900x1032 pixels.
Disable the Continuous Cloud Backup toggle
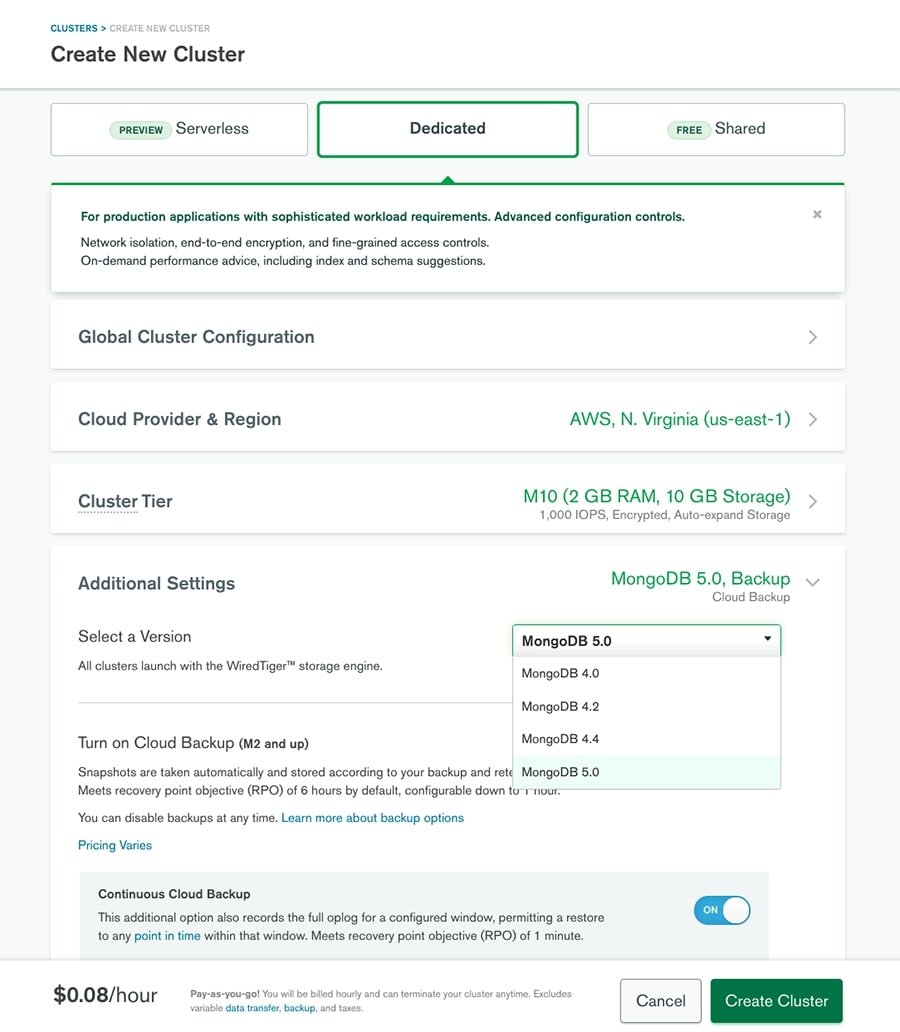tap(721, 910)
